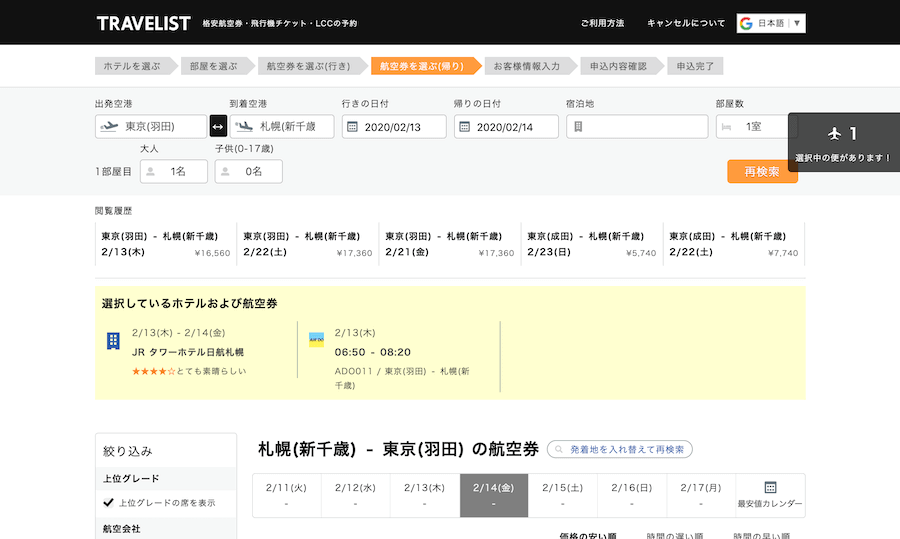Click 航空券を選ぶ(帰り) active step
Viewport: 900px width, 539px height.
(x=425, y=66)
